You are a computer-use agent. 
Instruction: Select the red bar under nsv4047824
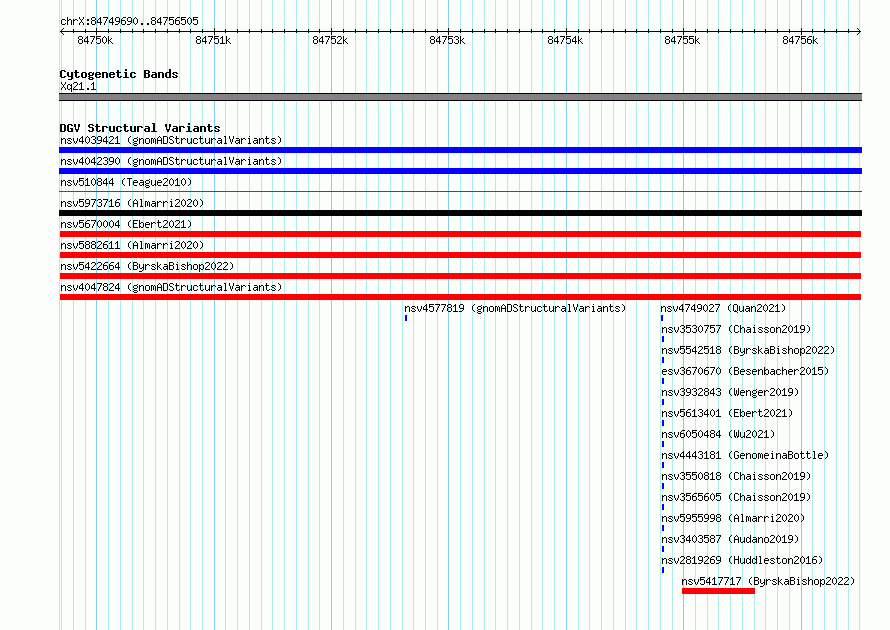click(x=460, y=297)
